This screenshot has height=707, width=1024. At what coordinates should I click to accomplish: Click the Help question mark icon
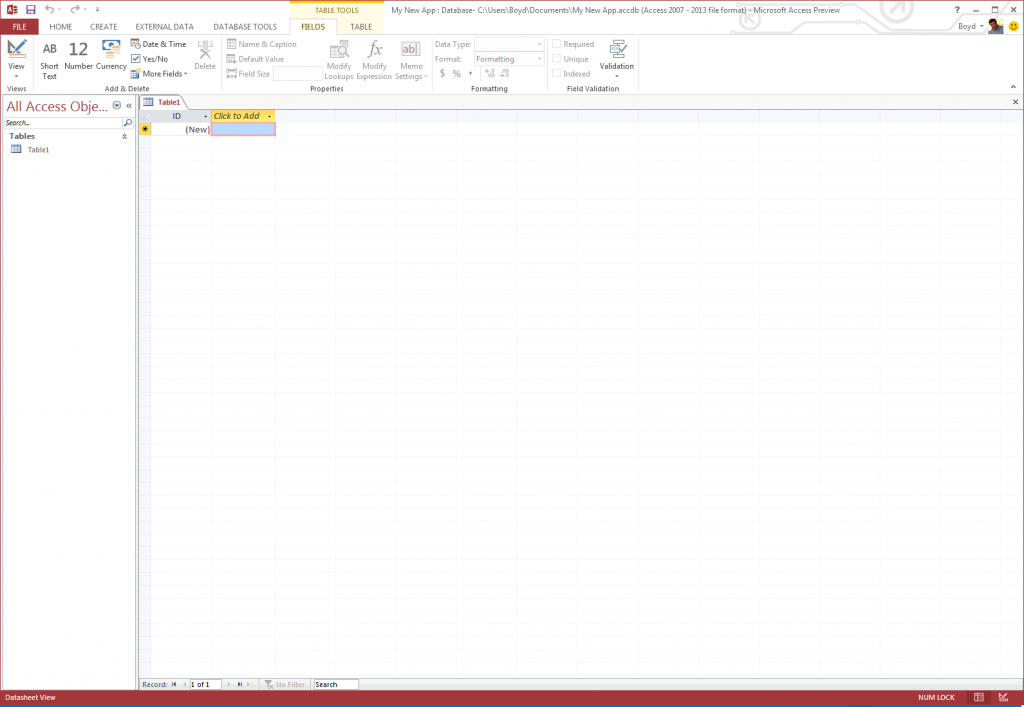pos(957,9)
